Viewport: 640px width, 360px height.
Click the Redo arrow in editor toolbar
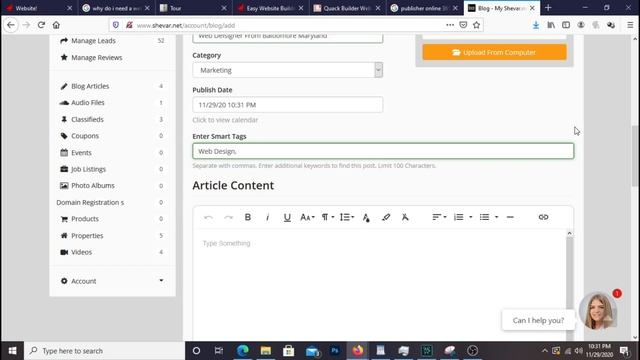click(228, 217)
